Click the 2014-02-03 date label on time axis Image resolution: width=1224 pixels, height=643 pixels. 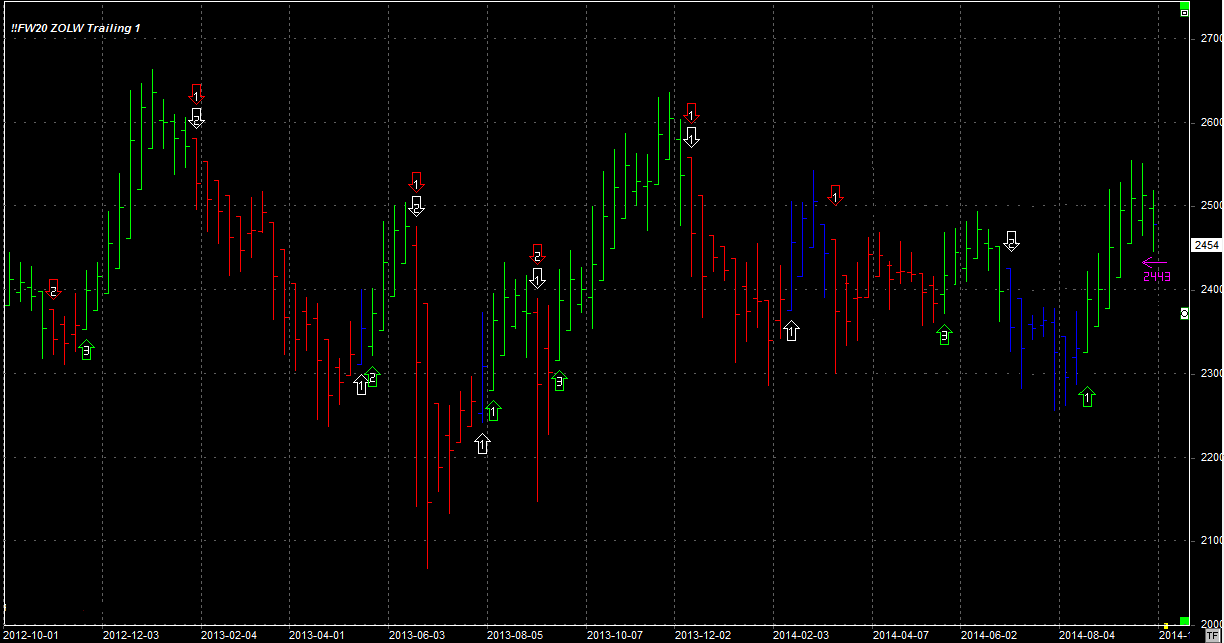801,634
